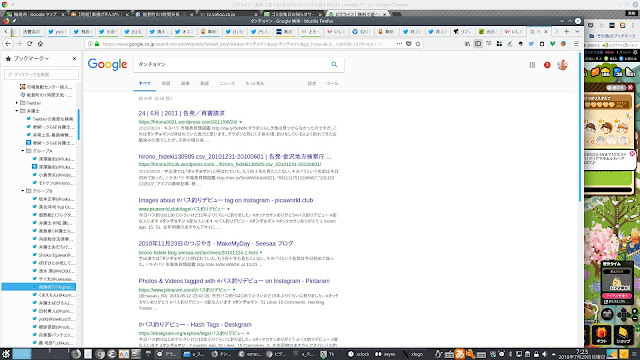
Task: Open '2010年11月23日のつぶやき' Seesaa blog result
Action: click(x=216, y=243)
